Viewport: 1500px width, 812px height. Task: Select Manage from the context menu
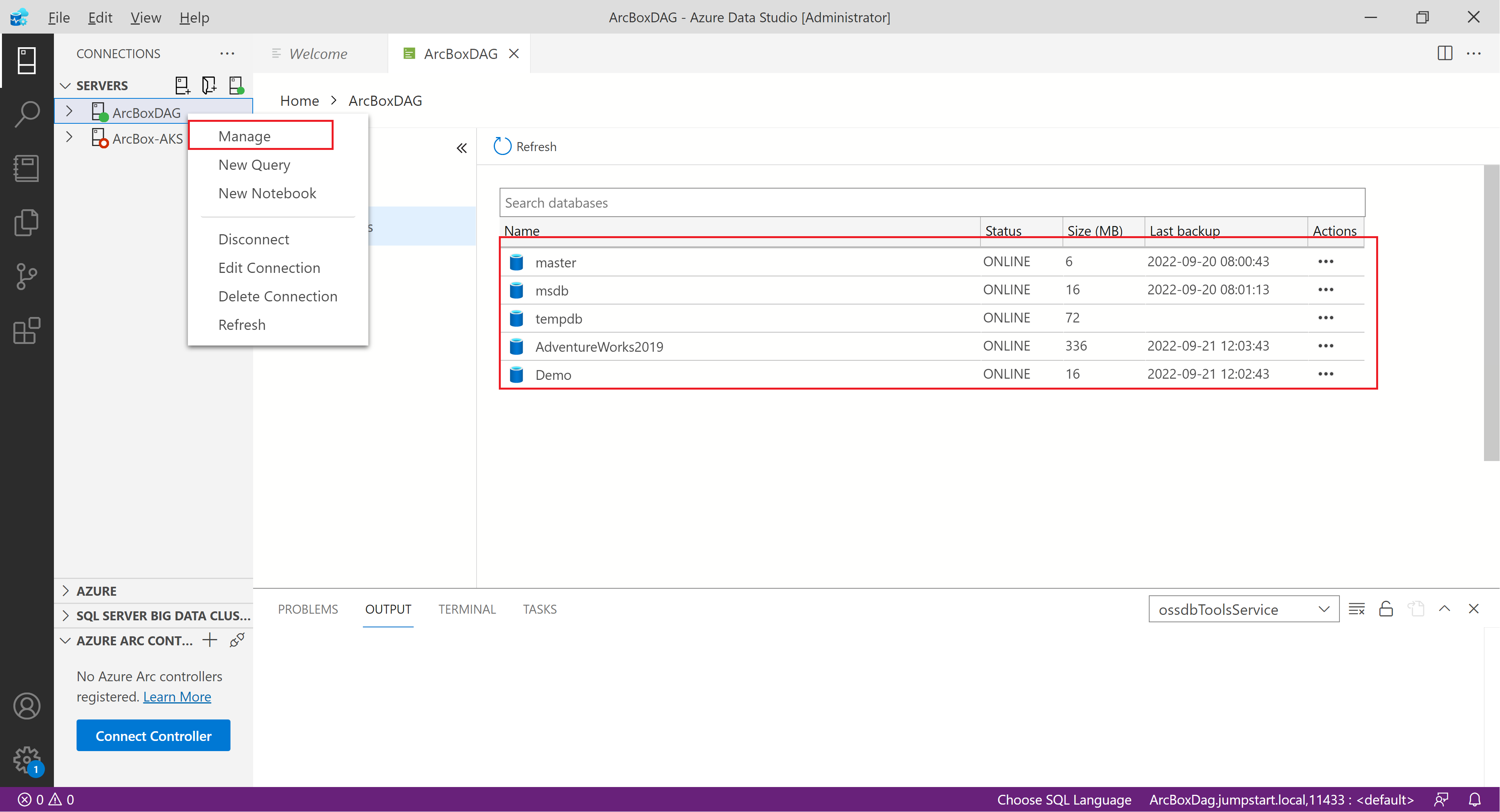[245, 135]
